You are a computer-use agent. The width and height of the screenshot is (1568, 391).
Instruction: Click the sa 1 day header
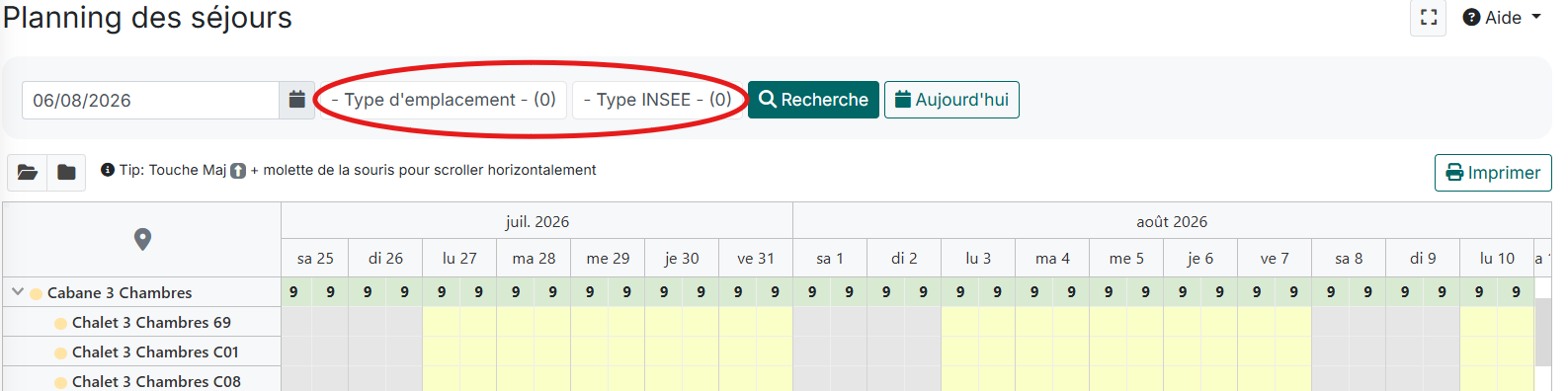click(830, 259)
